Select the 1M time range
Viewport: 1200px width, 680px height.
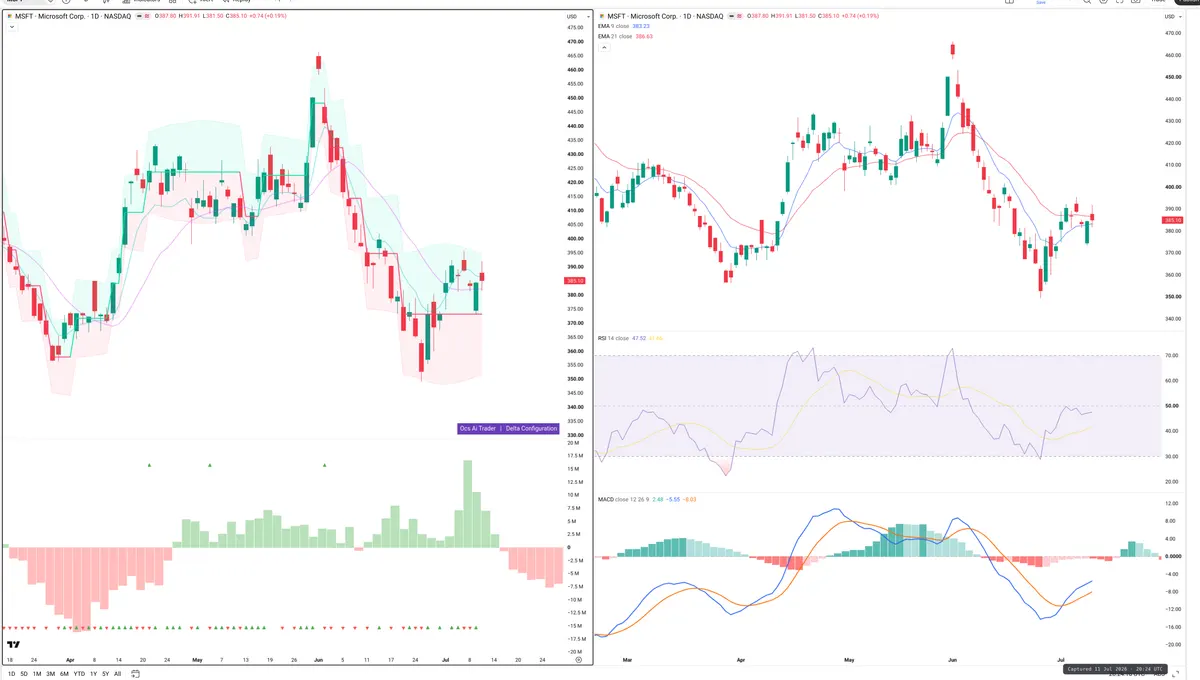tap(37, 674)
